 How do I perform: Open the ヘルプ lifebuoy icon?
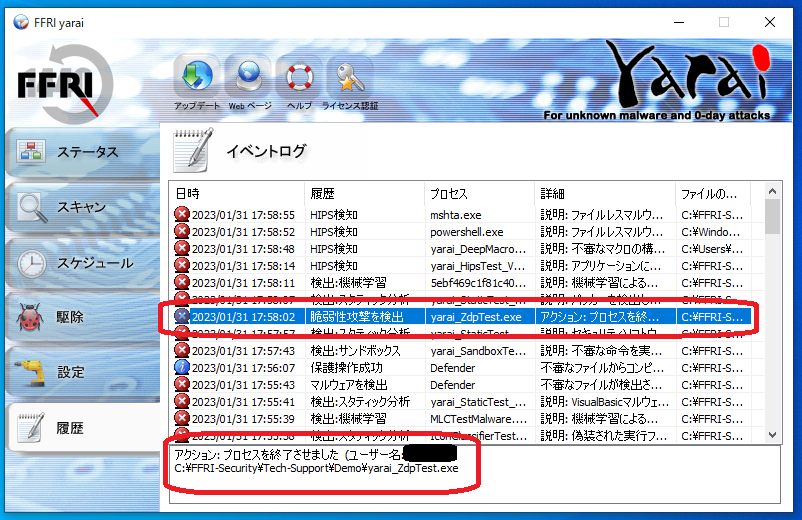(x=299, y=77)
